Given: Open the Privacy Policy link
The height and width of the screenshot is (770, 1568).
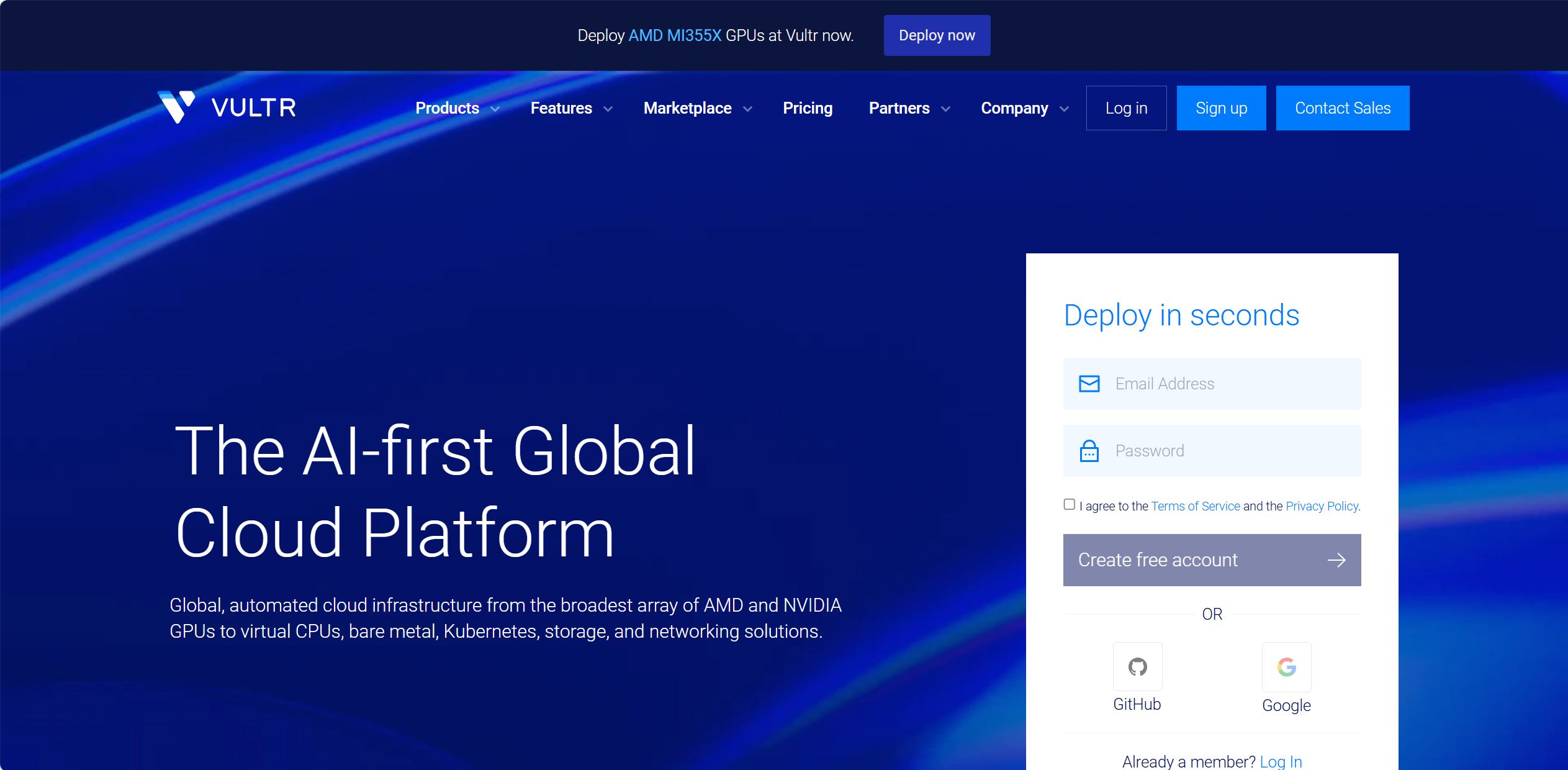Looking at the screenshot, I should click(x=1323, y=506).
